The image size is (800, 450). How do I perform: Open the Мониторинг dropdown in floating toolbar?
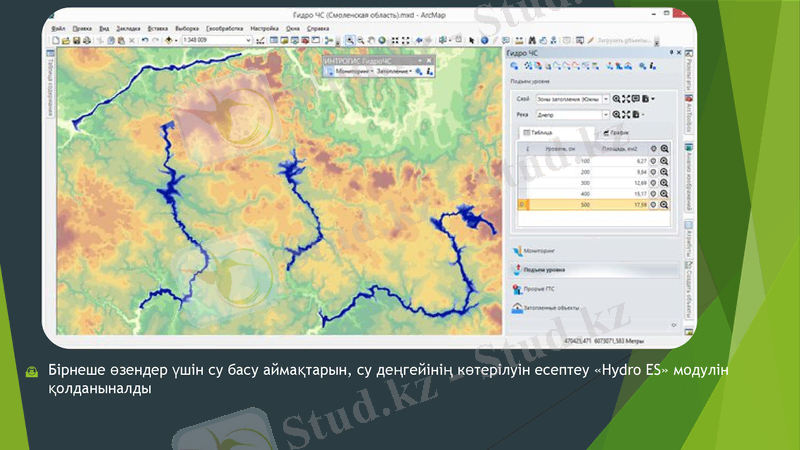355,72
